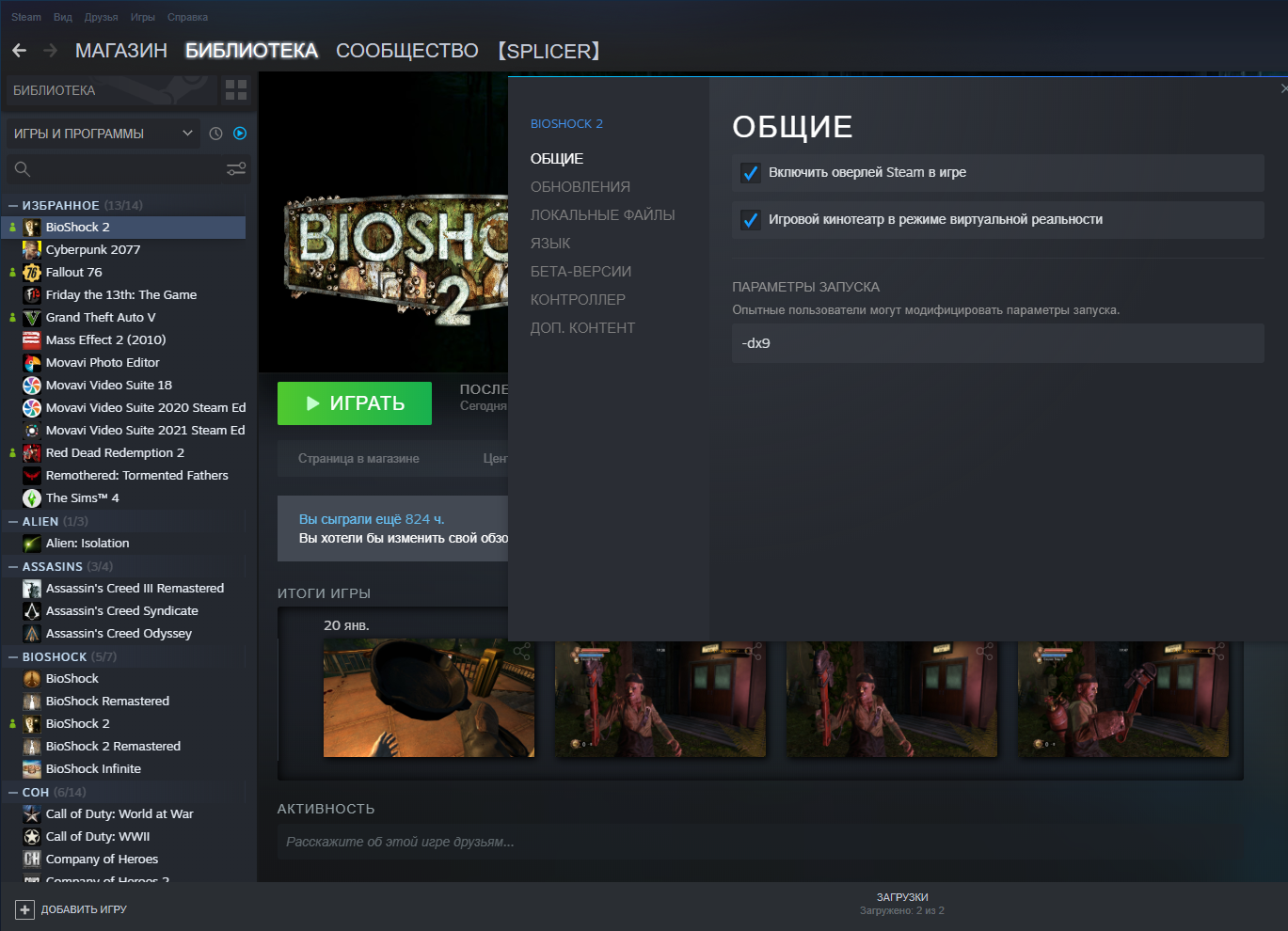Click the green ИГРАТЬ button
1288x931 pixels.
click(x=355, y=403)
